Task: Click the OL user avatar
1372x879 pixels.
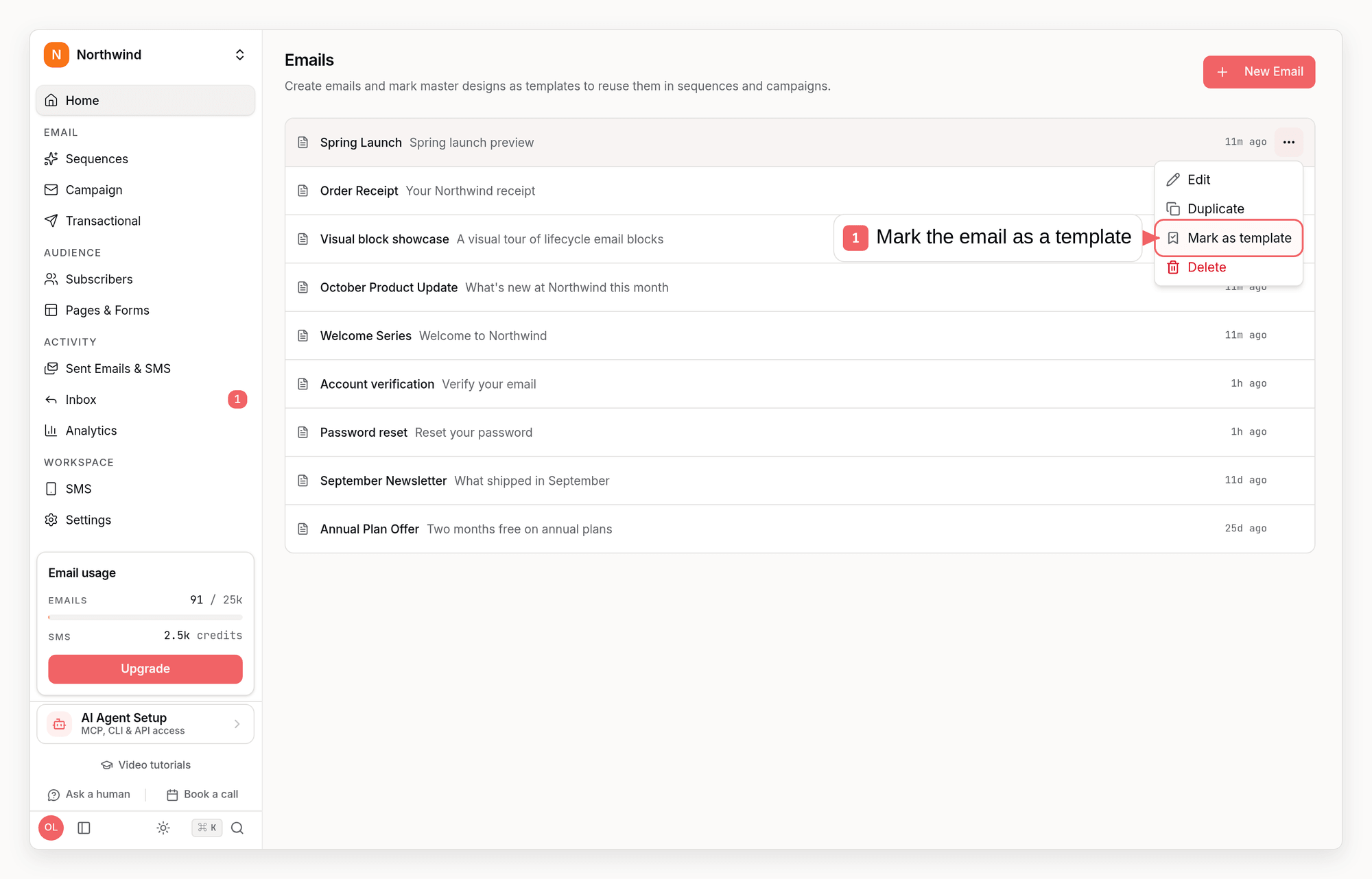Action: (x=51, y=828)
